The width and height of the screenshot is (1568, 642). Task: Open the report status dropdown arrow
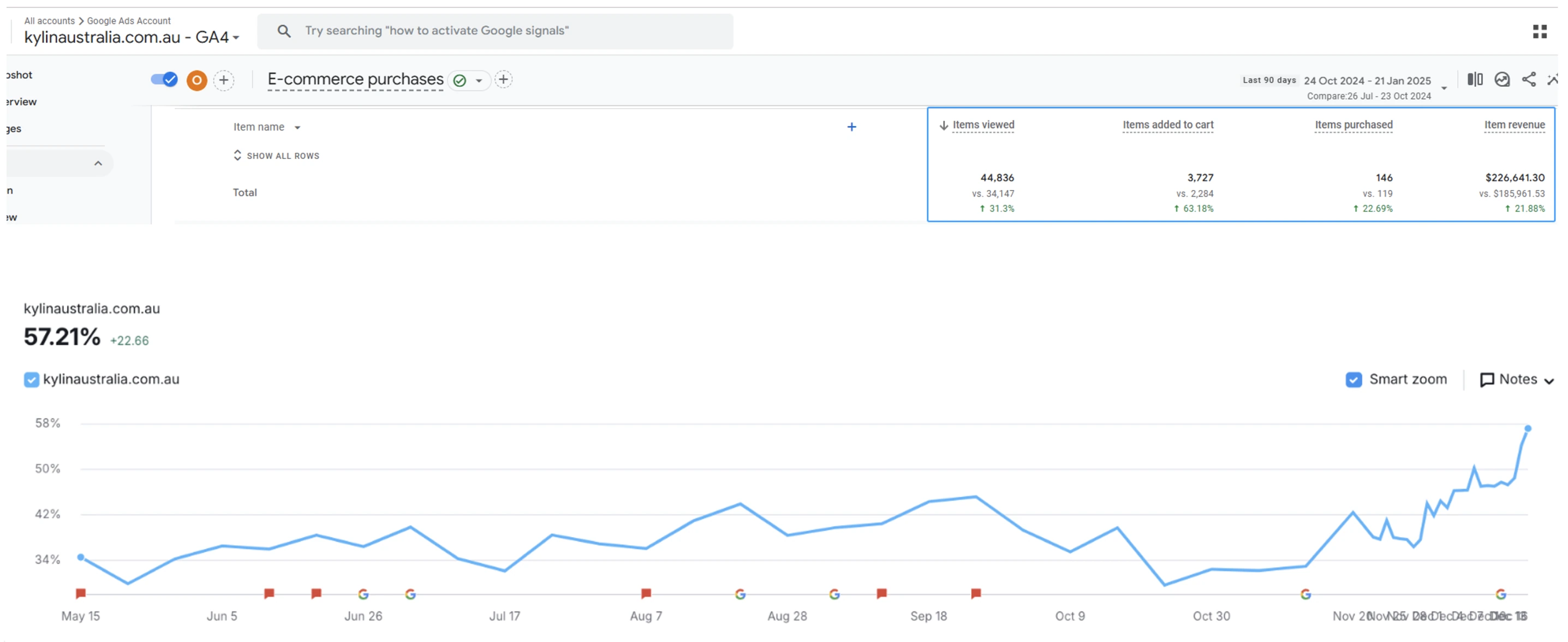point(479,80)
